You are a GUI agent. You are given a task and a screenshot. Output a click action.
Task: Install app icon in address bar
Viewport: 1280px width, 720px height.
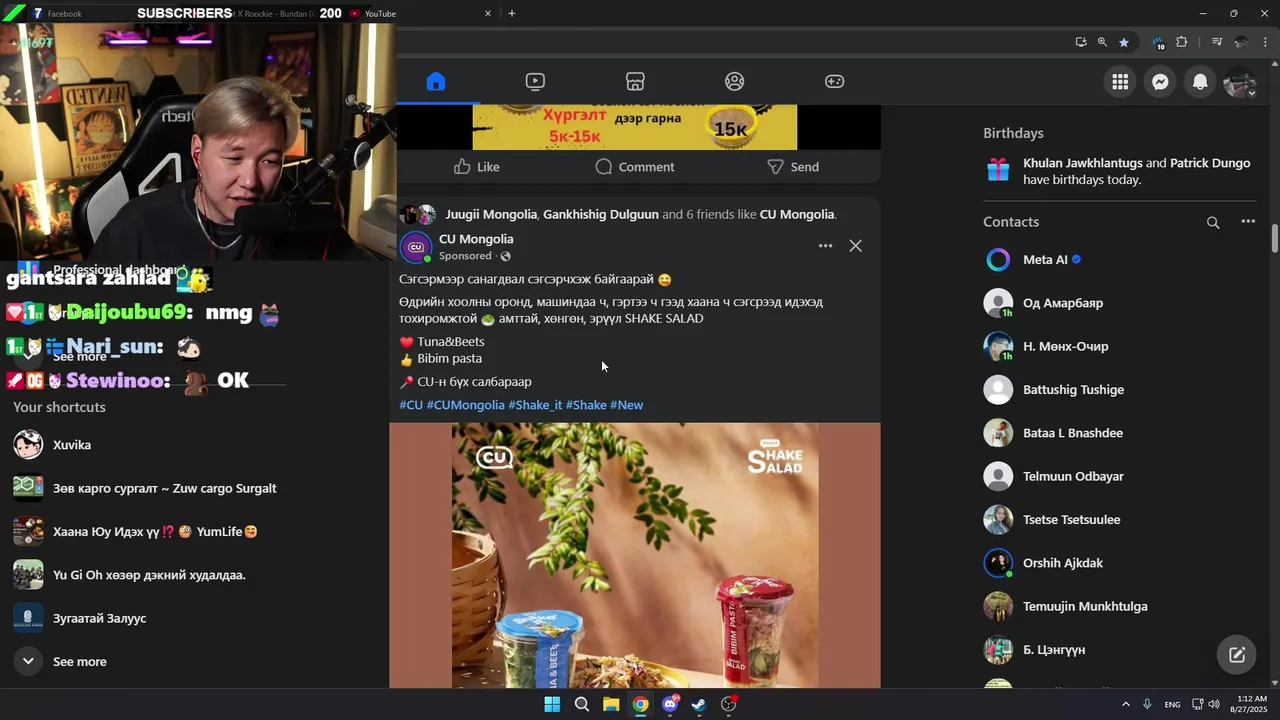point(1081,42)
